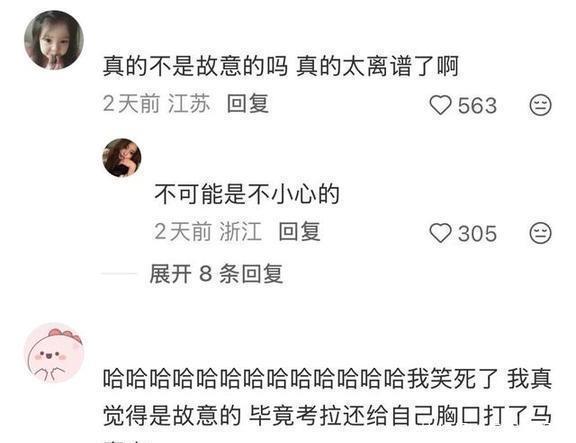
Task: Expand the 展开 8 条回复 thread
Action: [216, 274]
